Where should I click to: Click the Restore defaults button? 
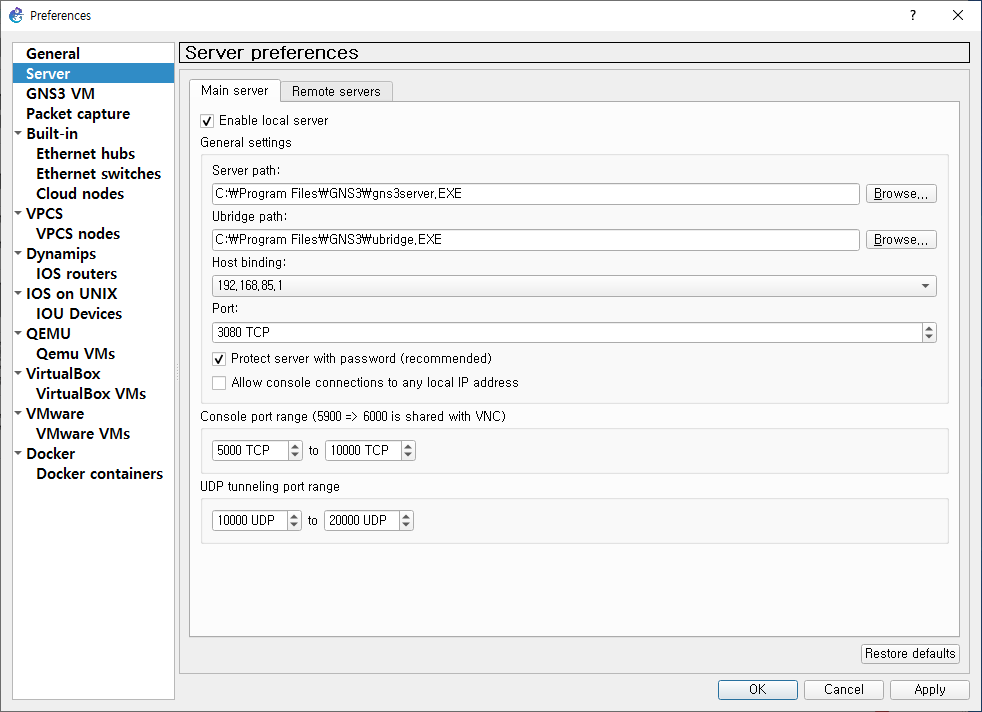click(910, 654)
